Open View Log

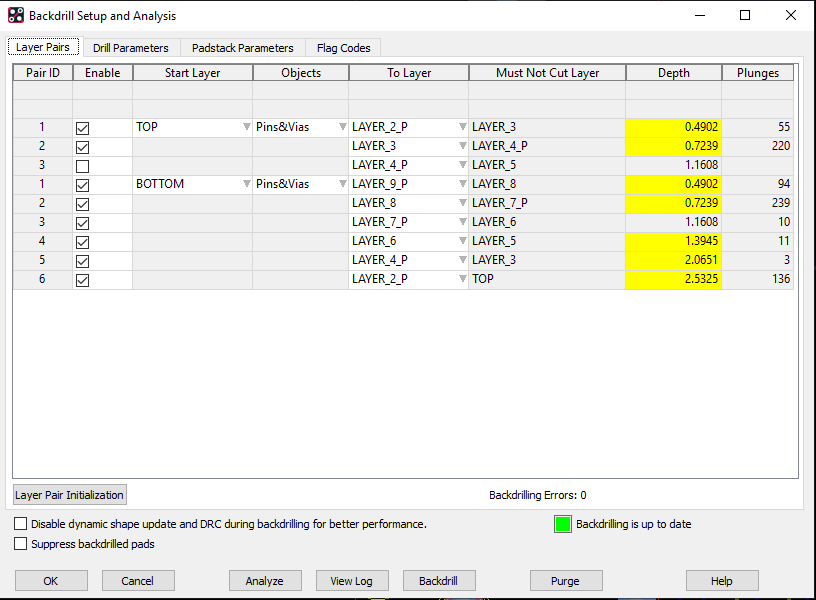tap(352, 581)
